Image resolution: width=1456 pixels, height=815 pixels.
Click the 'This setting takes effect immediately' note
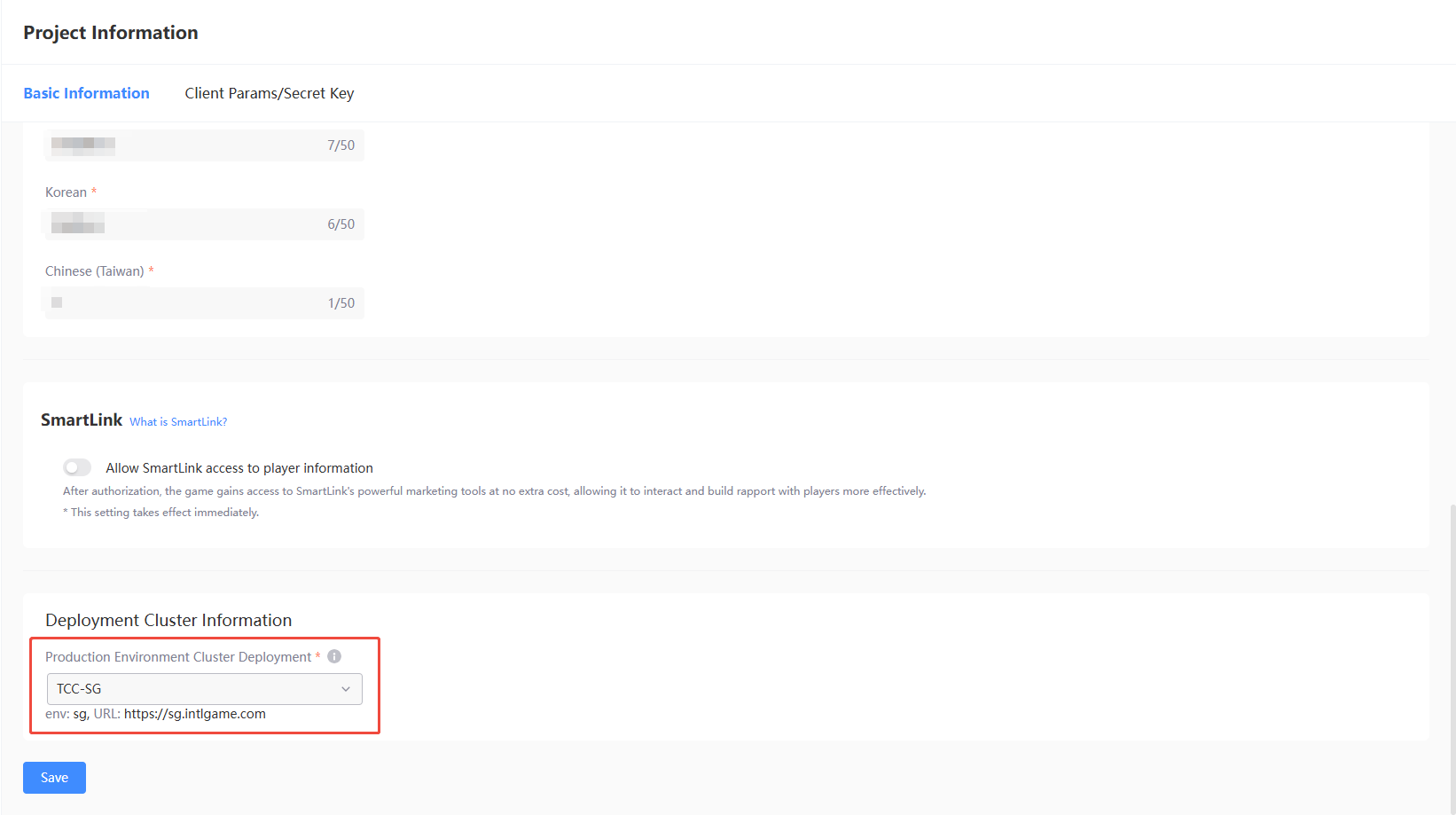[161, 513]
